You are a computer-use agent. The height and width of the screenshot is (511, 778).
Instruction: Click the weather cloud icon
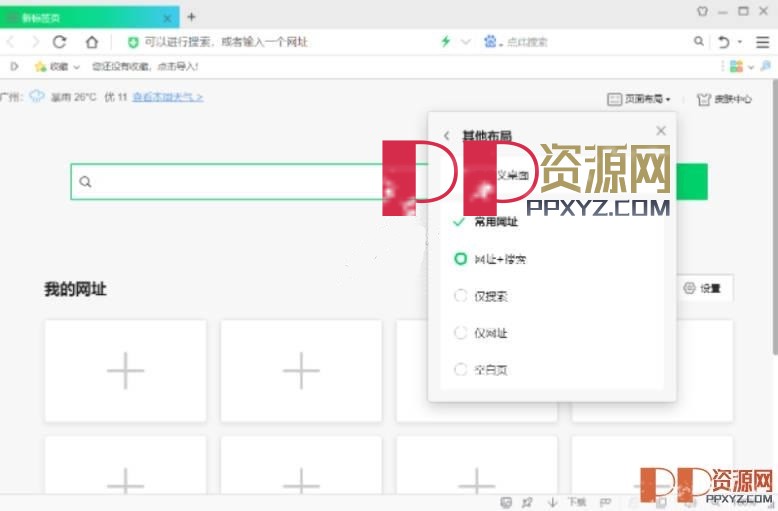click(x=37, y=96)
